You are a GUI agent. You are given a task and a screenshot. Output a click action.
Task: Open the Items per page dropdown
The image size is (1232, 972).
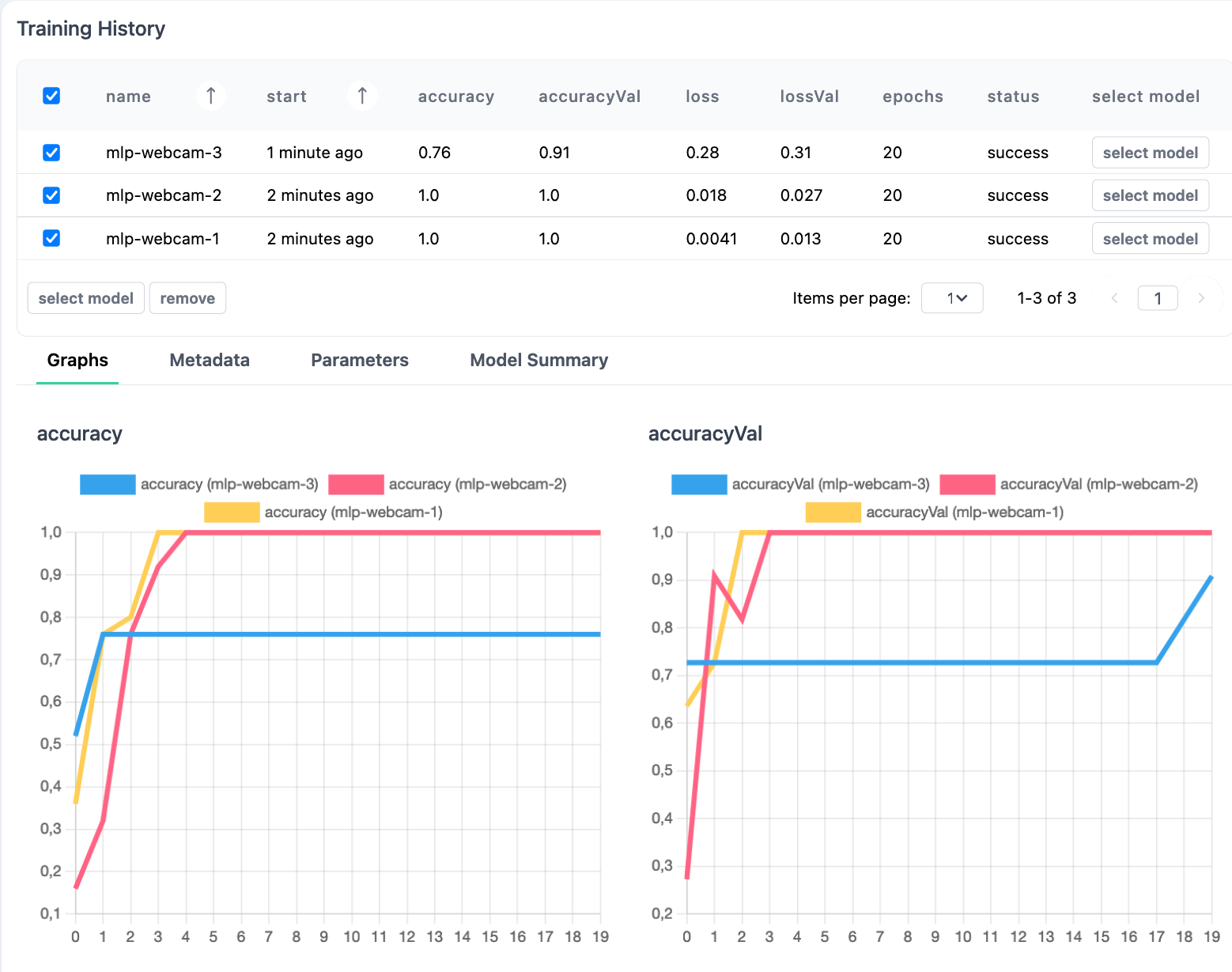click(x=952, y=298)
